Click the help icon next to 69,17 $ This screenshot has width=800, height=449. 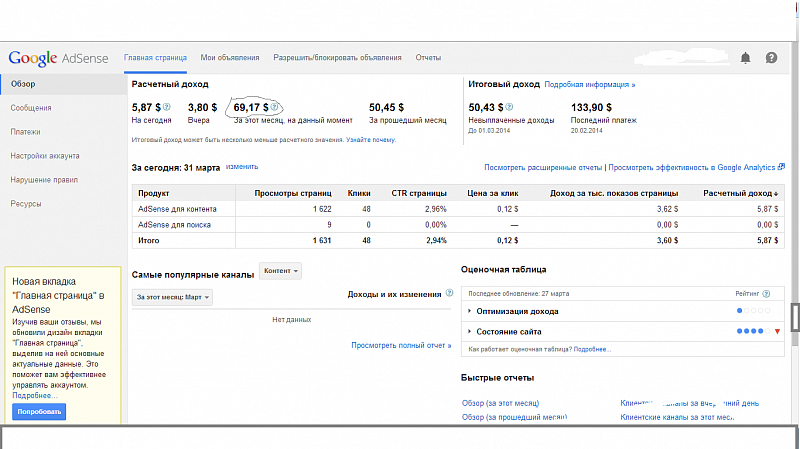point(274,107)
